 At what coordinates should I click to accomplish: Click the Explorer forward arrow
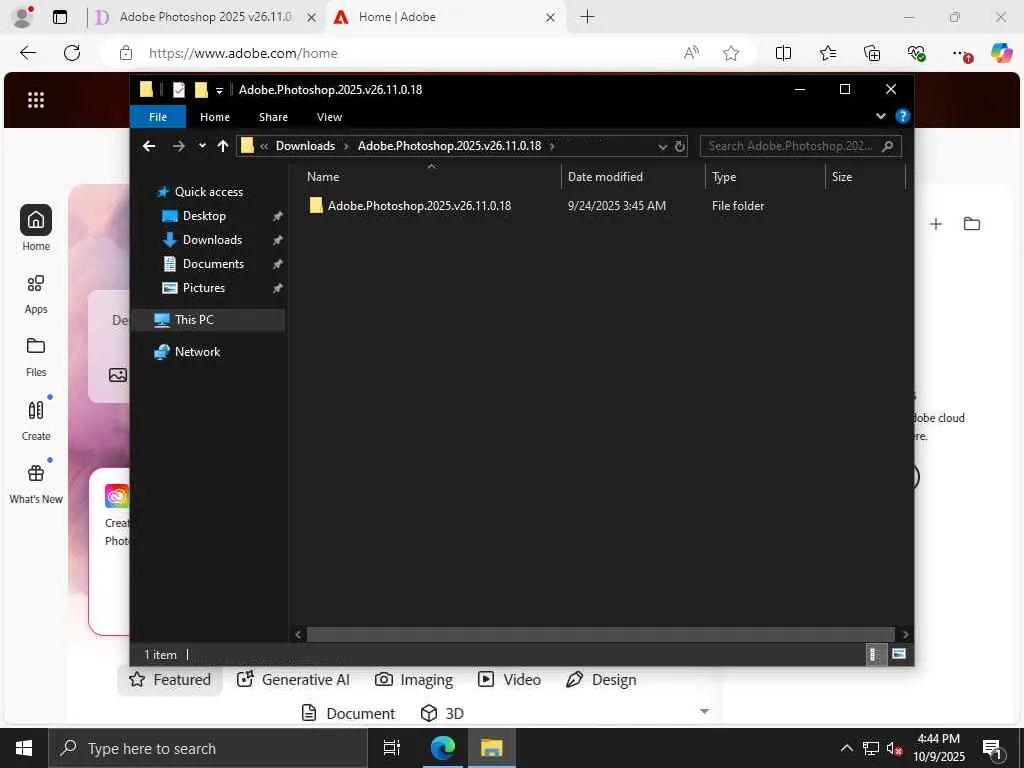pyautogui.click(x=179, y=146)
